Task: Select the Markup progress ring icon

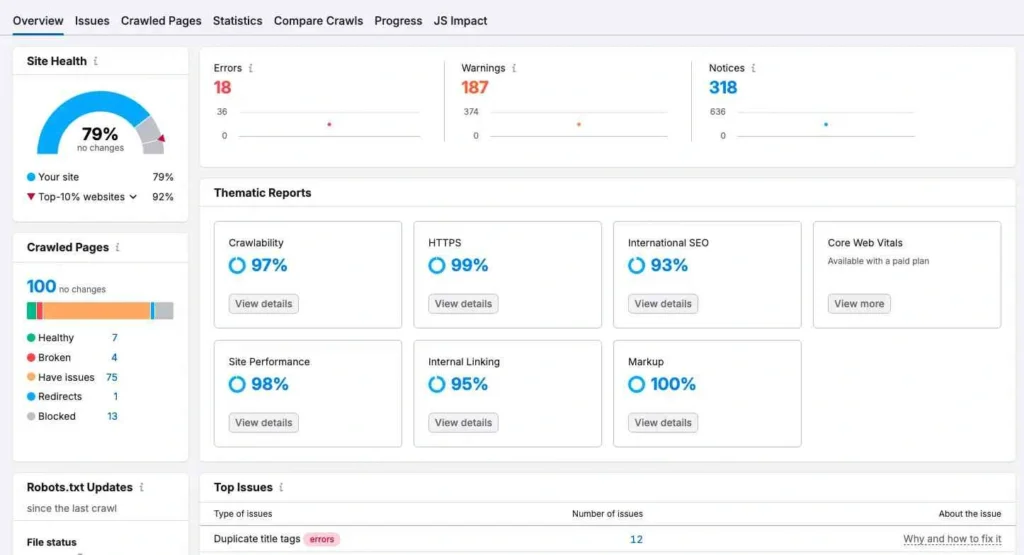Action: 637,384
